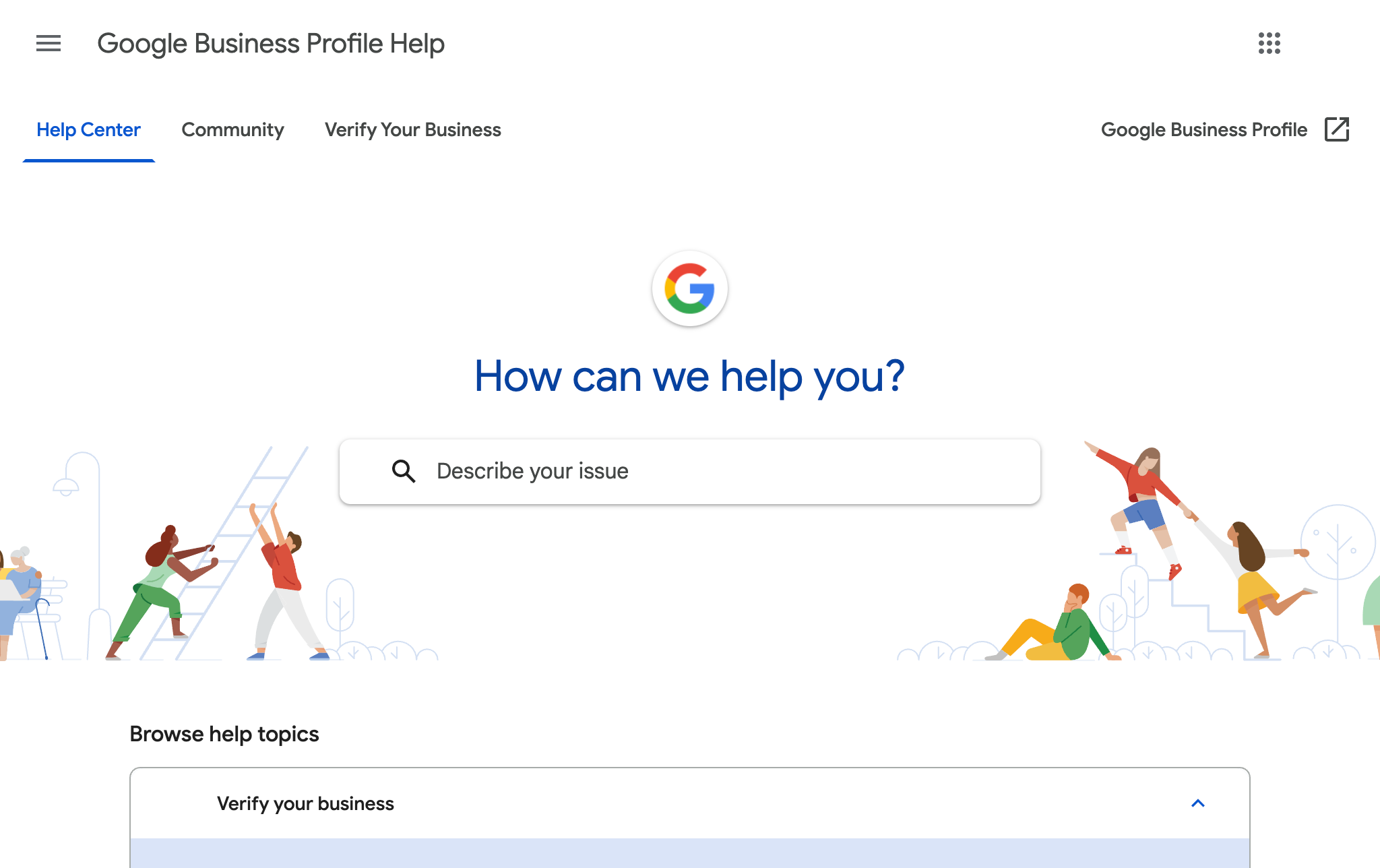This screenshot has width=1380, height=868.
Task: Open the Verify Your Business tab
Action: pyautogui.click(x=412, y=129)
